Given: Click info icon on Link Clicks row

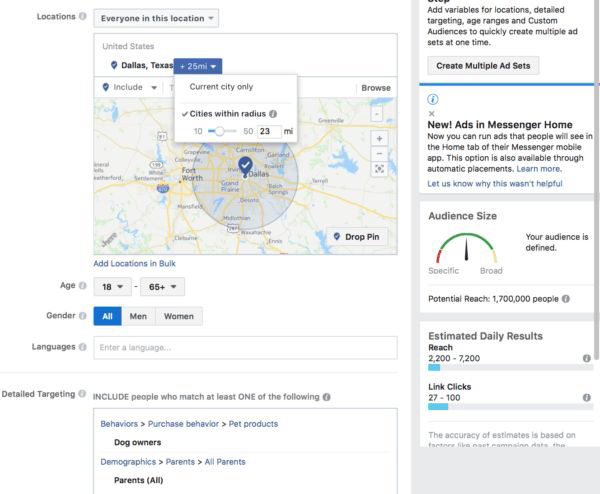Looking at the screenshot, I should click(x=586, y=397).
